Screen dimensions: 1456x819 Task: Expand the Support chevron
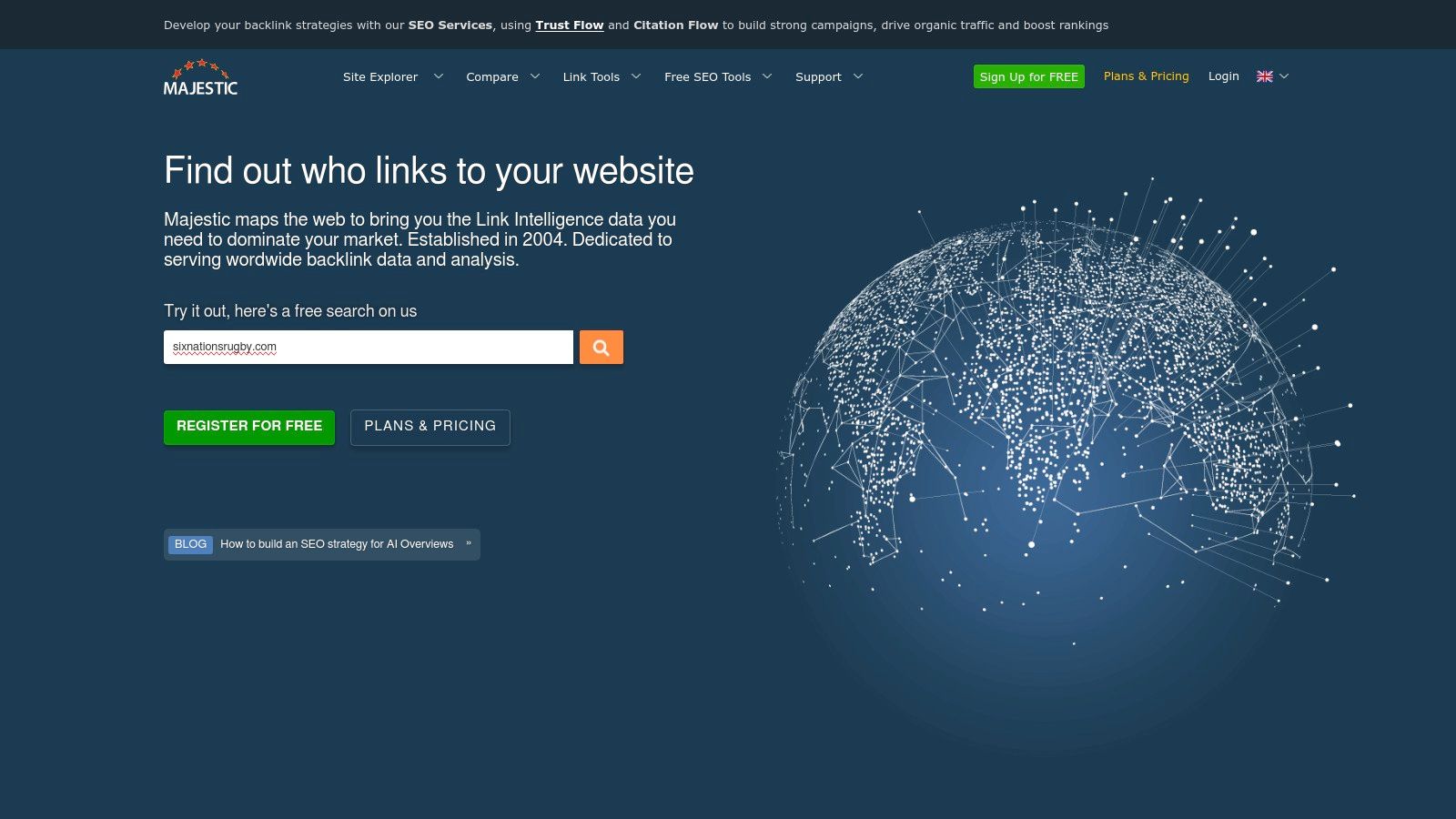point(858,76)
